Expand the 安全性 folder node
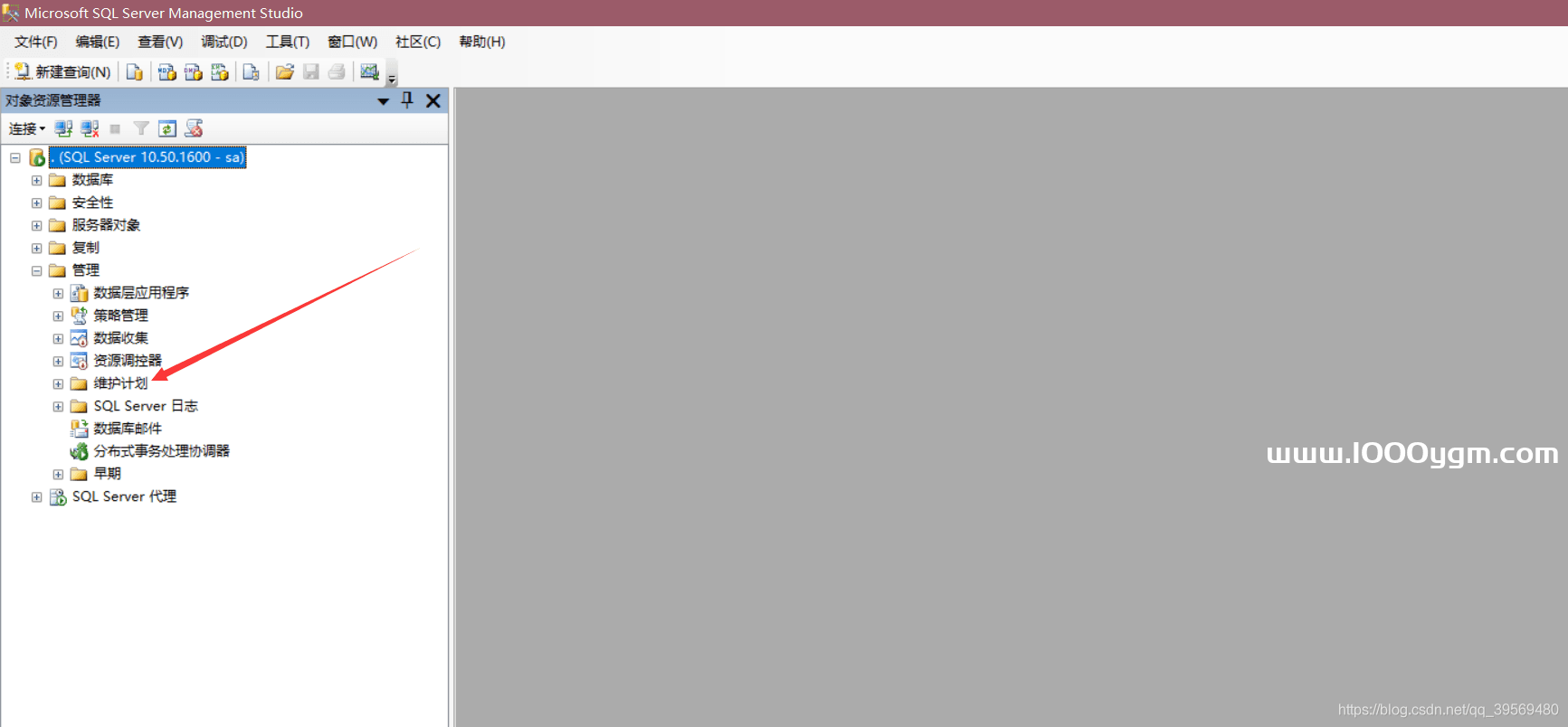The width and height of the screenshot is (1568, 727). [x=37, y=203]
